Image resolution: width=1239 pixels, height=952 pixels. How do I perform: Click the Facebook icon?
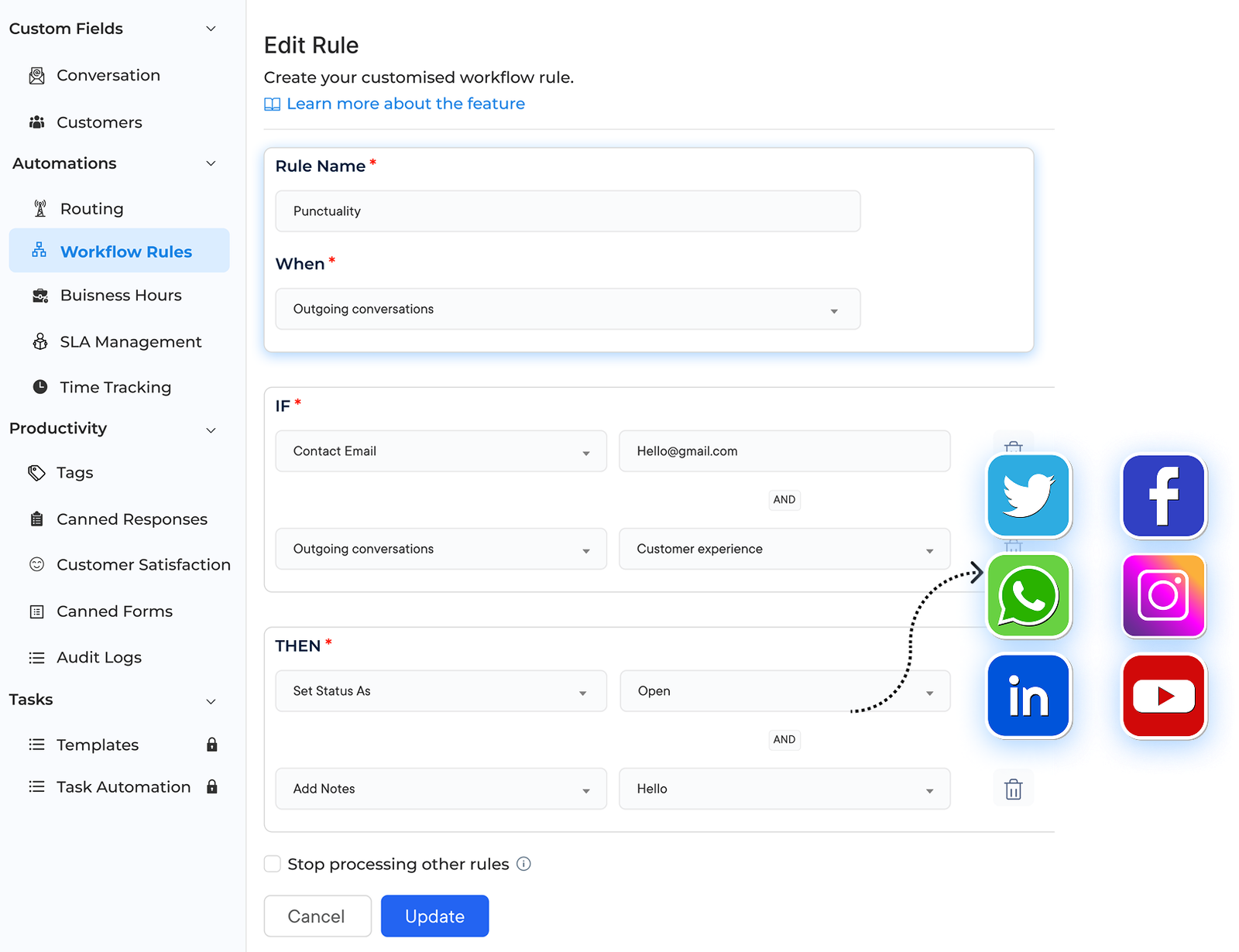pos(1164,496)
